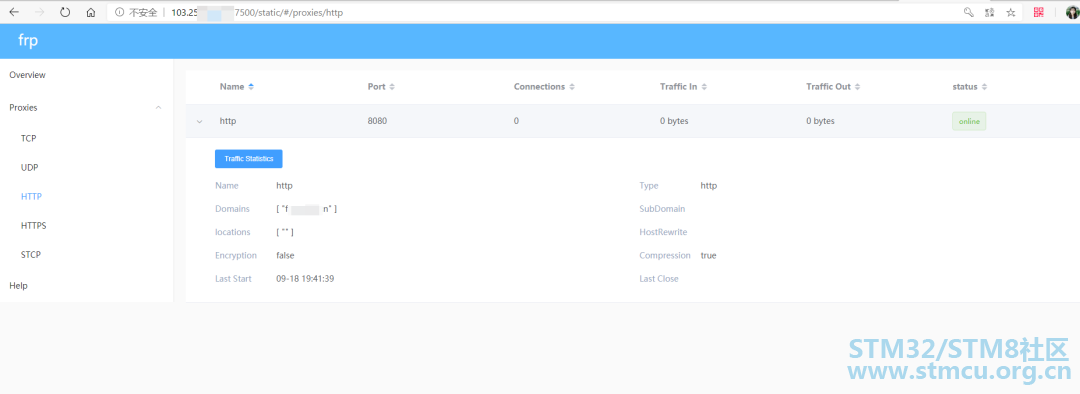Viewport: 1080px width, 394px height.
Task: Select UDP proxies in sidebar
Action: point(30,167)
